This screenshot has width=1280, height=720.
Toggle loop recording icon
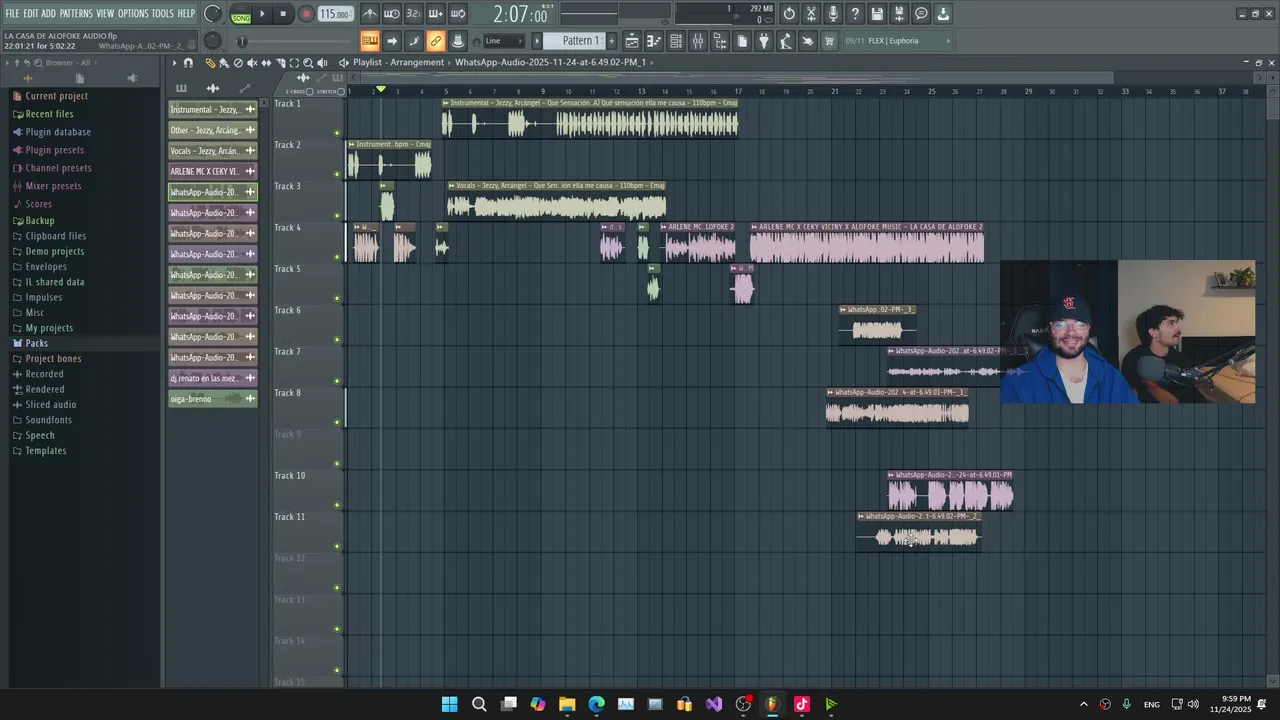(458, 14)
